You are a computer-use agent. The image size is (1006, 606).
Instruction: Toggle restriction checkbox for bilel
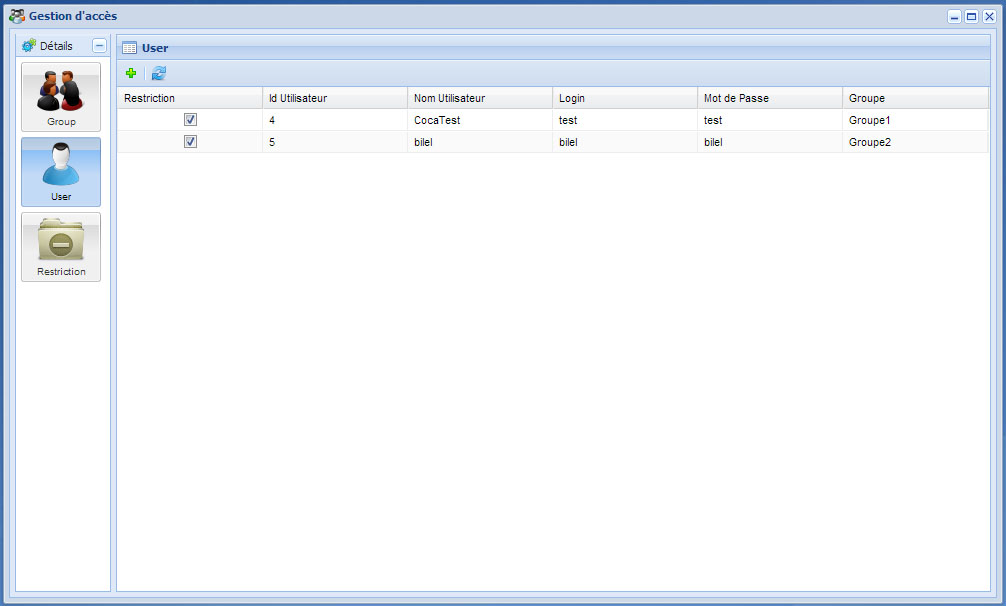(x=190, y=142)
